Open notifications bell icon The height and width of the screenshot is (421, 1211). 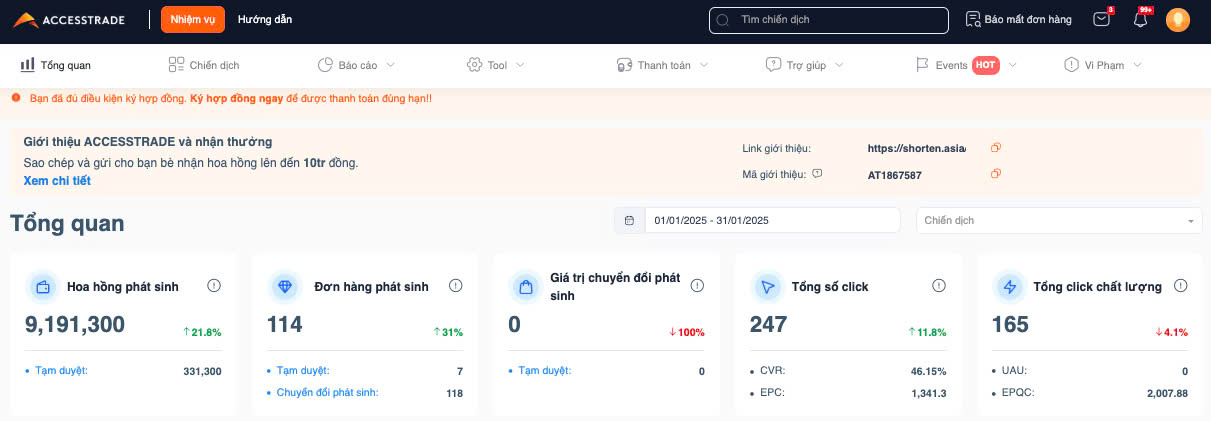[1140, 19]
